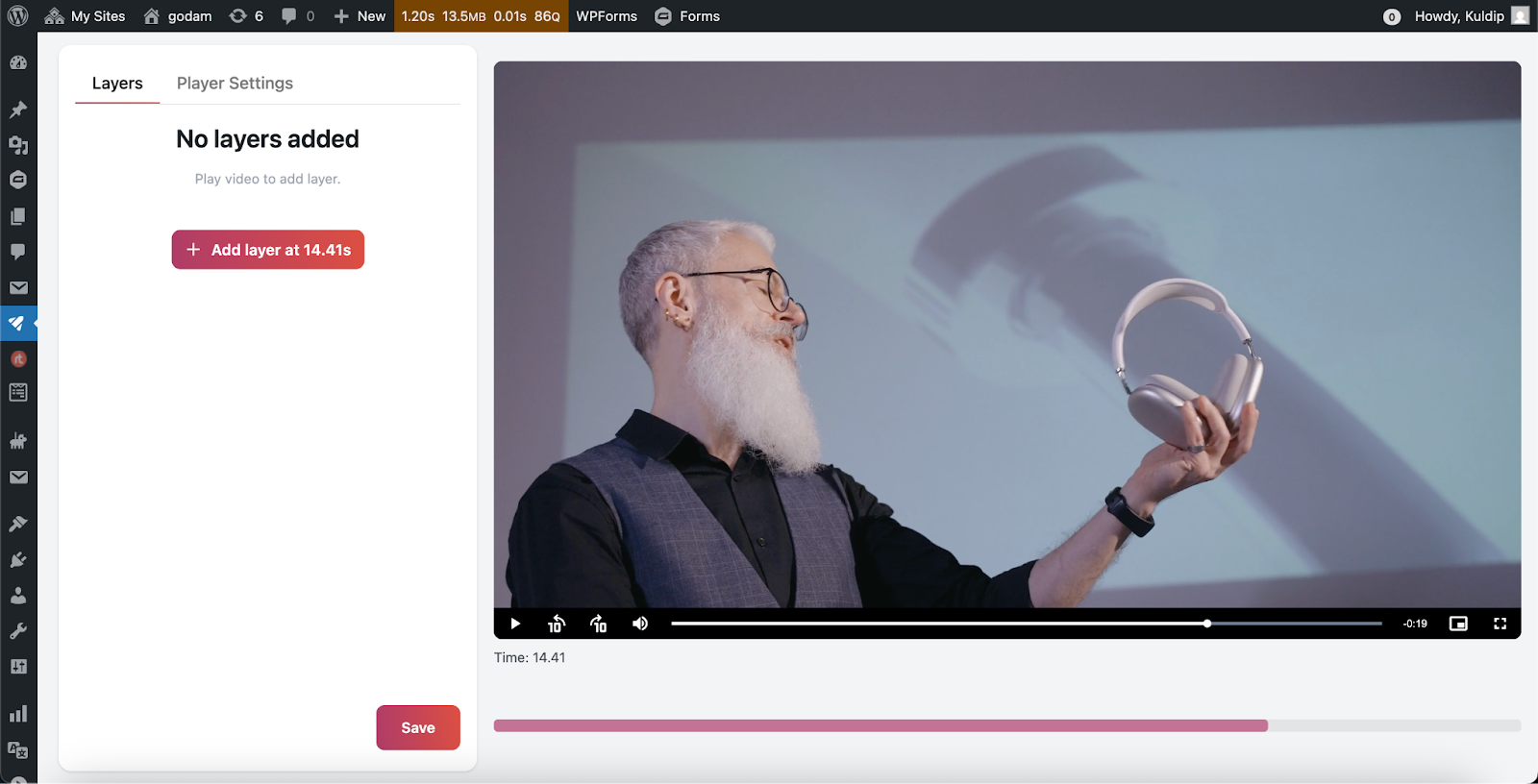The height and width of the screenshot is (784, 1538).
Task: Open the My Sites menu
Action: tap(86, 16)
